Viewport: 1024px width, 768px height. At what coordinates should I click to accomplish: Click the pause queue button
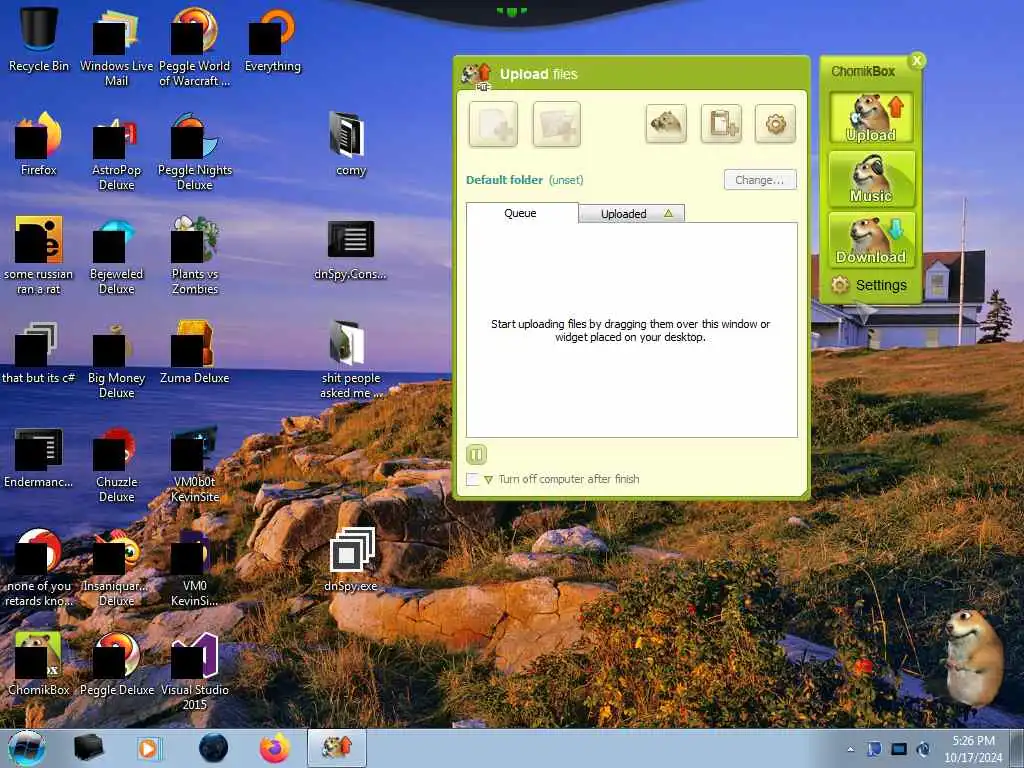click(476, 454)
